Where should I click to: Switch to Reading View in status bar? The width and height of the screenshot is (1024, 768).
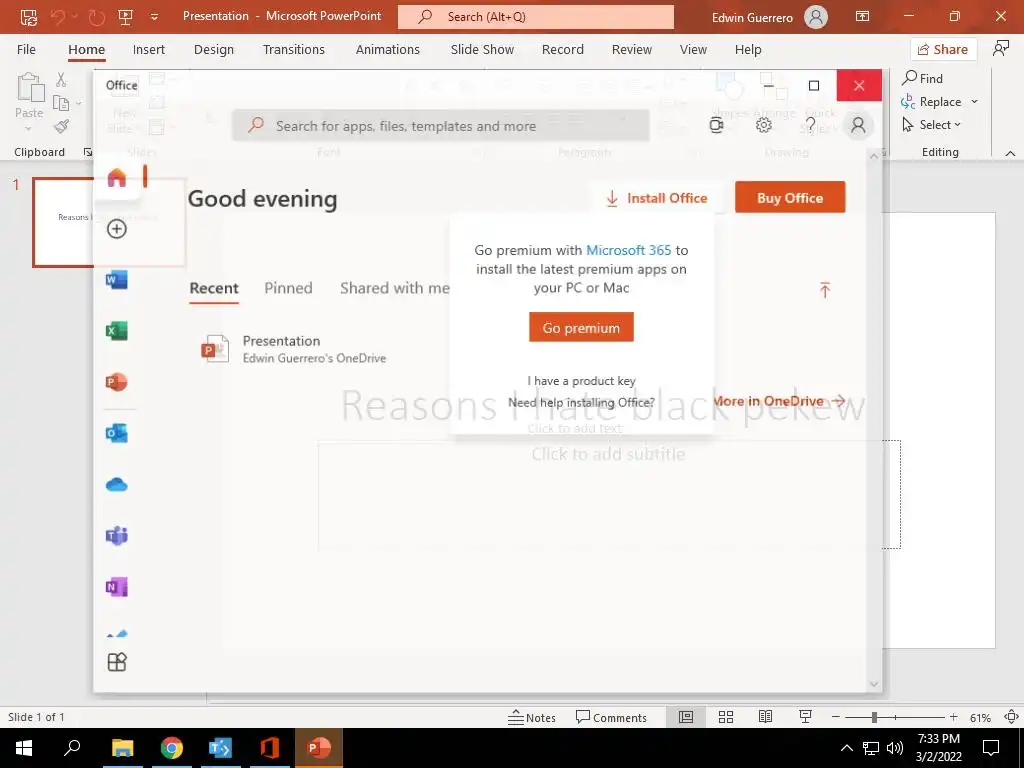765,717
